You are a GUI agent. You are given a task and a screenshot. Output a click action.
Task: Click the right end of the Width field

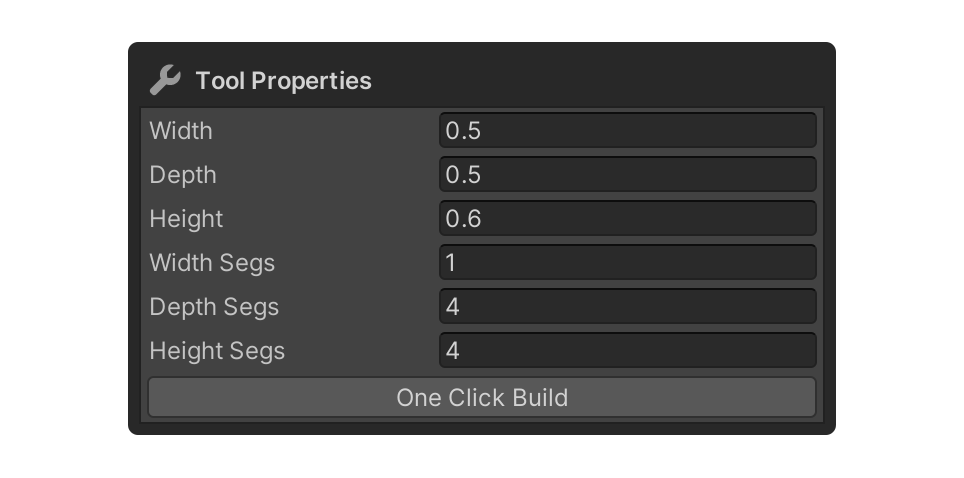pos(800,131)
